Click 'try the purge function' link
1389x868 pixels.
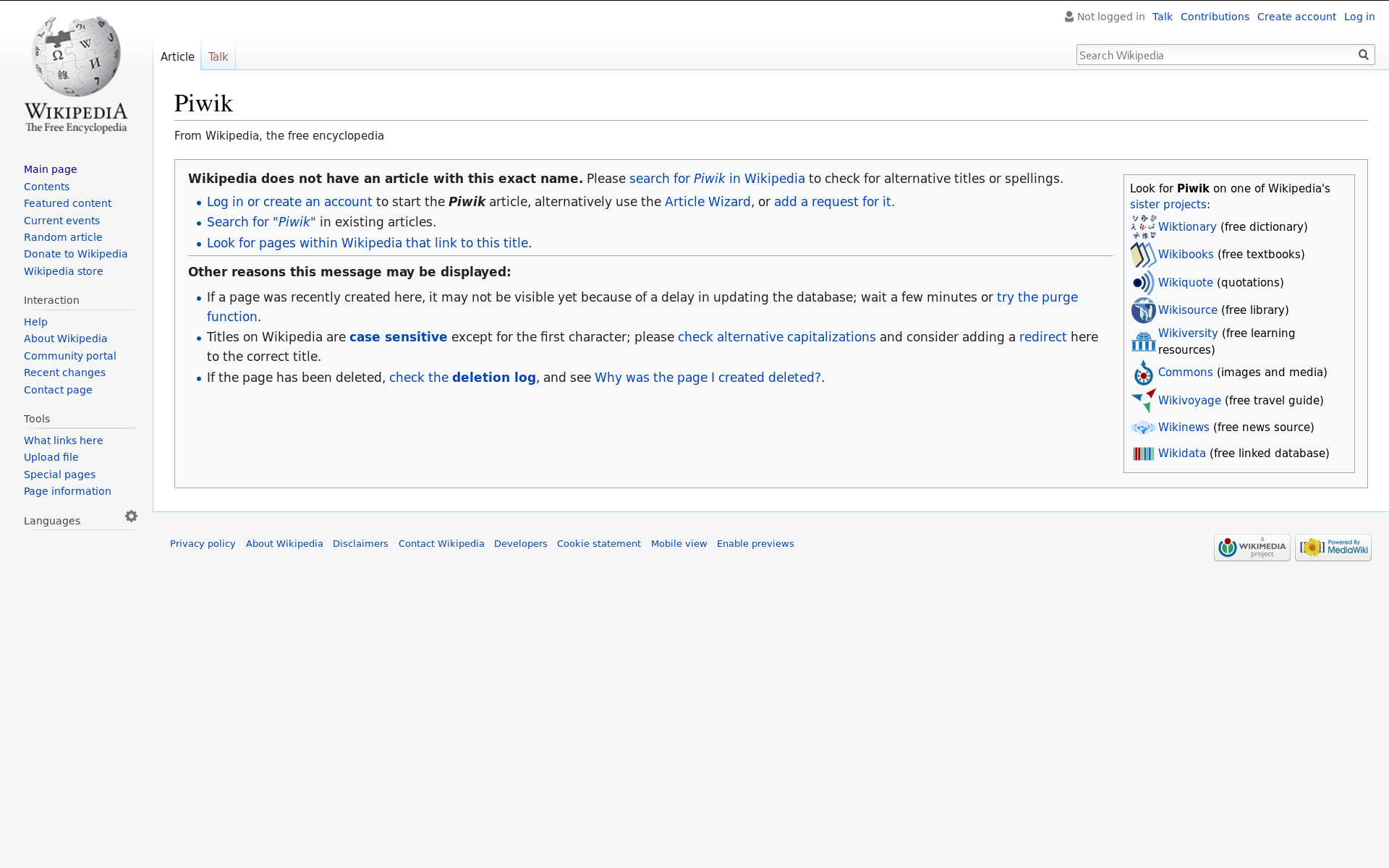1037,297
